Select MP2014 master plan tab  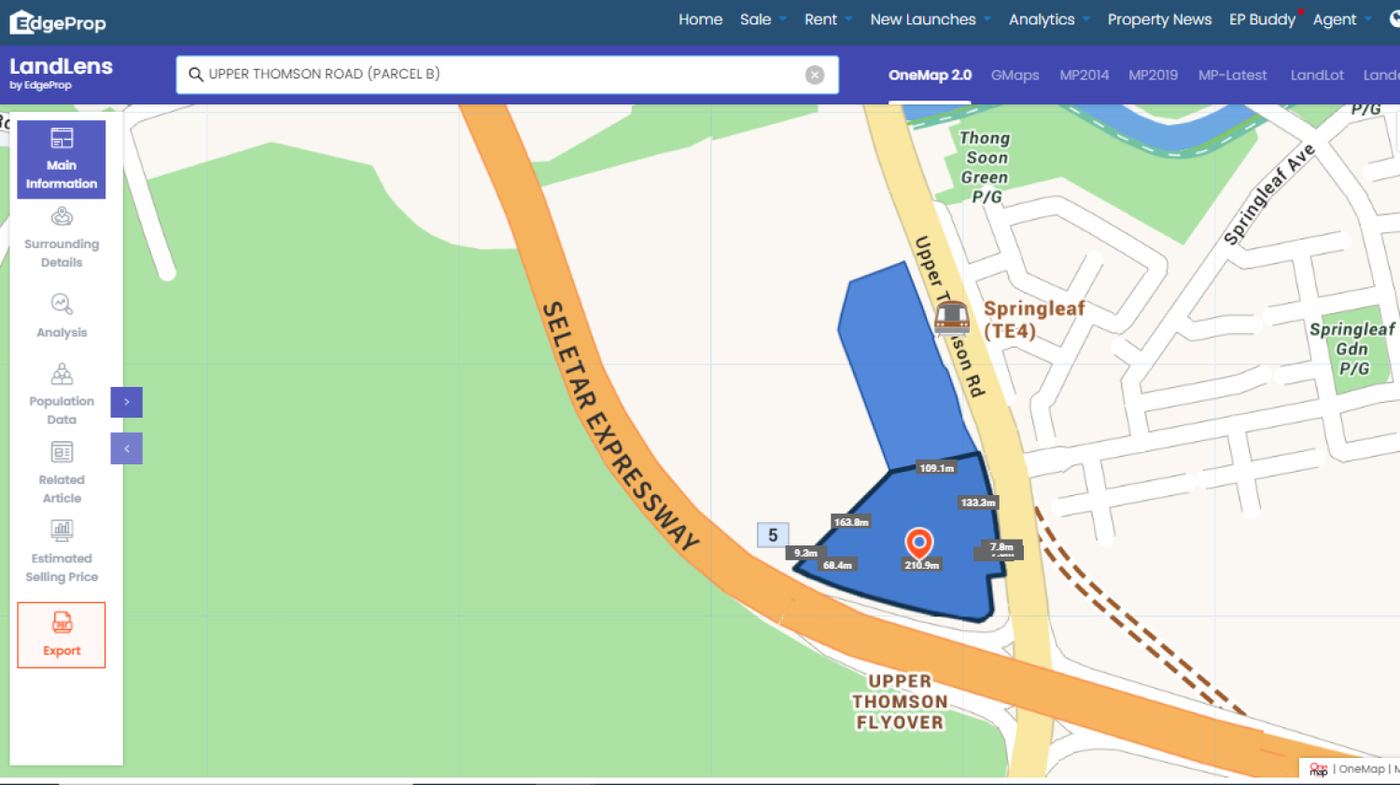click(x=1084, y=75)
